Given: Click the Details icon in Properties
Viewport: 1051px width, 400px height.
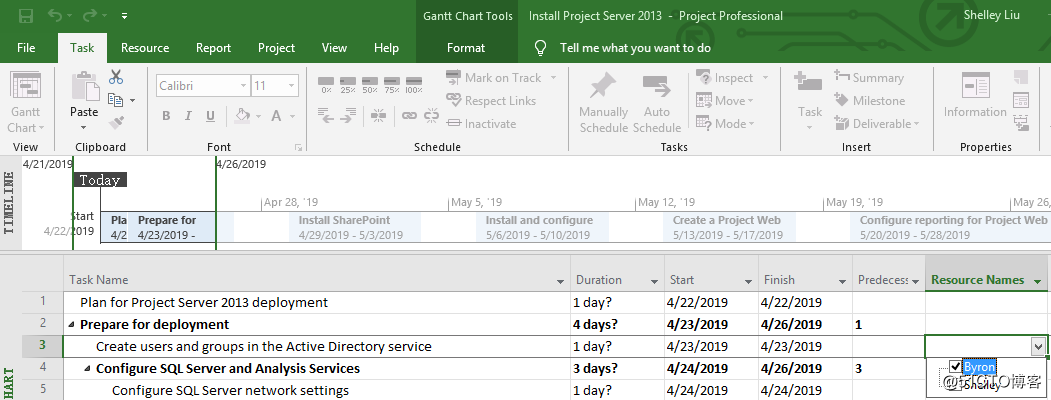Looking at the screenshot, I should tap(1021, 101).
